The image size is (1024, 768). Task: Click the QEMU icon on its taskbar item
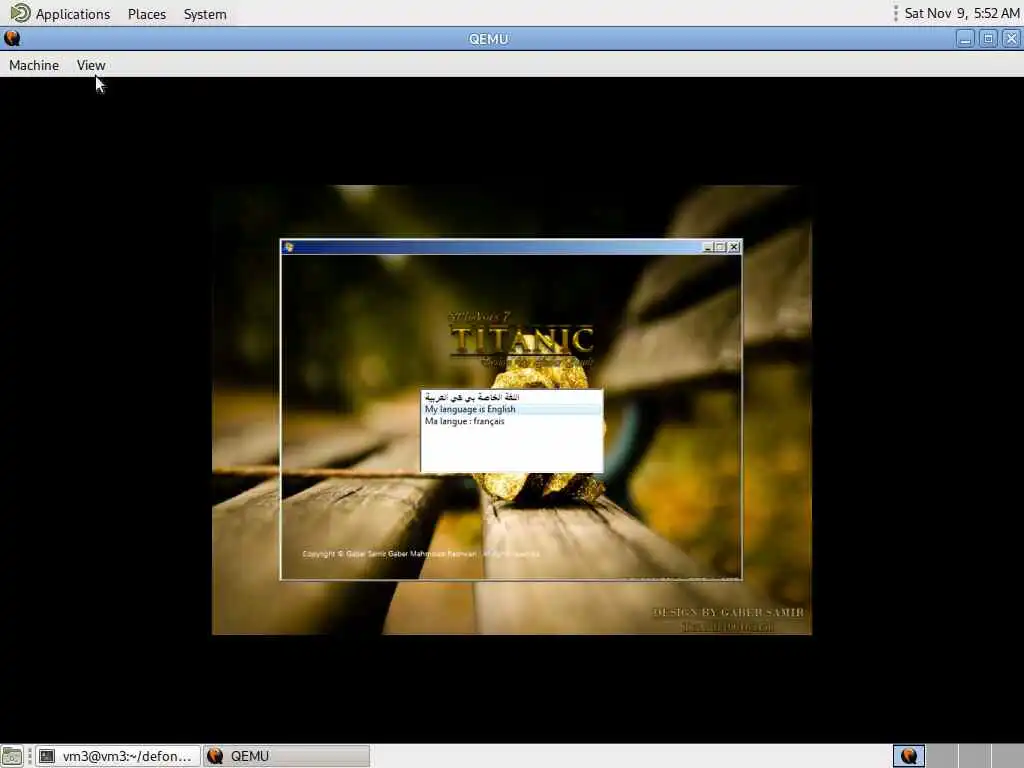point(215,756)
